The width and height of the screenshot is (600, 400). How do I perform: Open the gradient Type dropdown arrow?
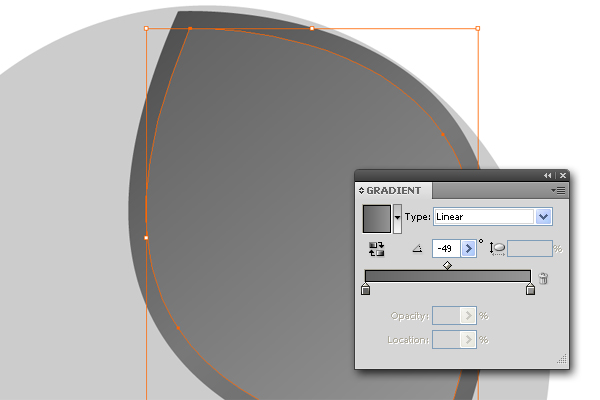543,217
